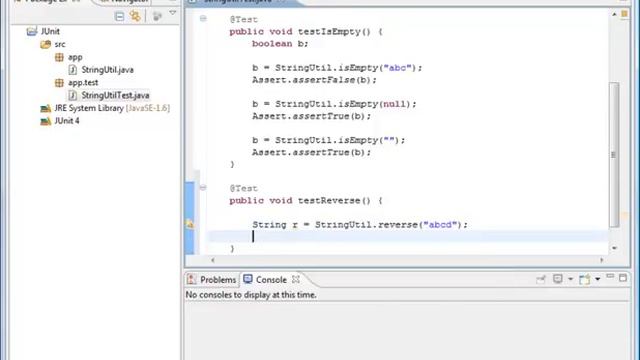Click the warning marker beside String r line
This screenshot has height=360, width=640.
(190, 224)
